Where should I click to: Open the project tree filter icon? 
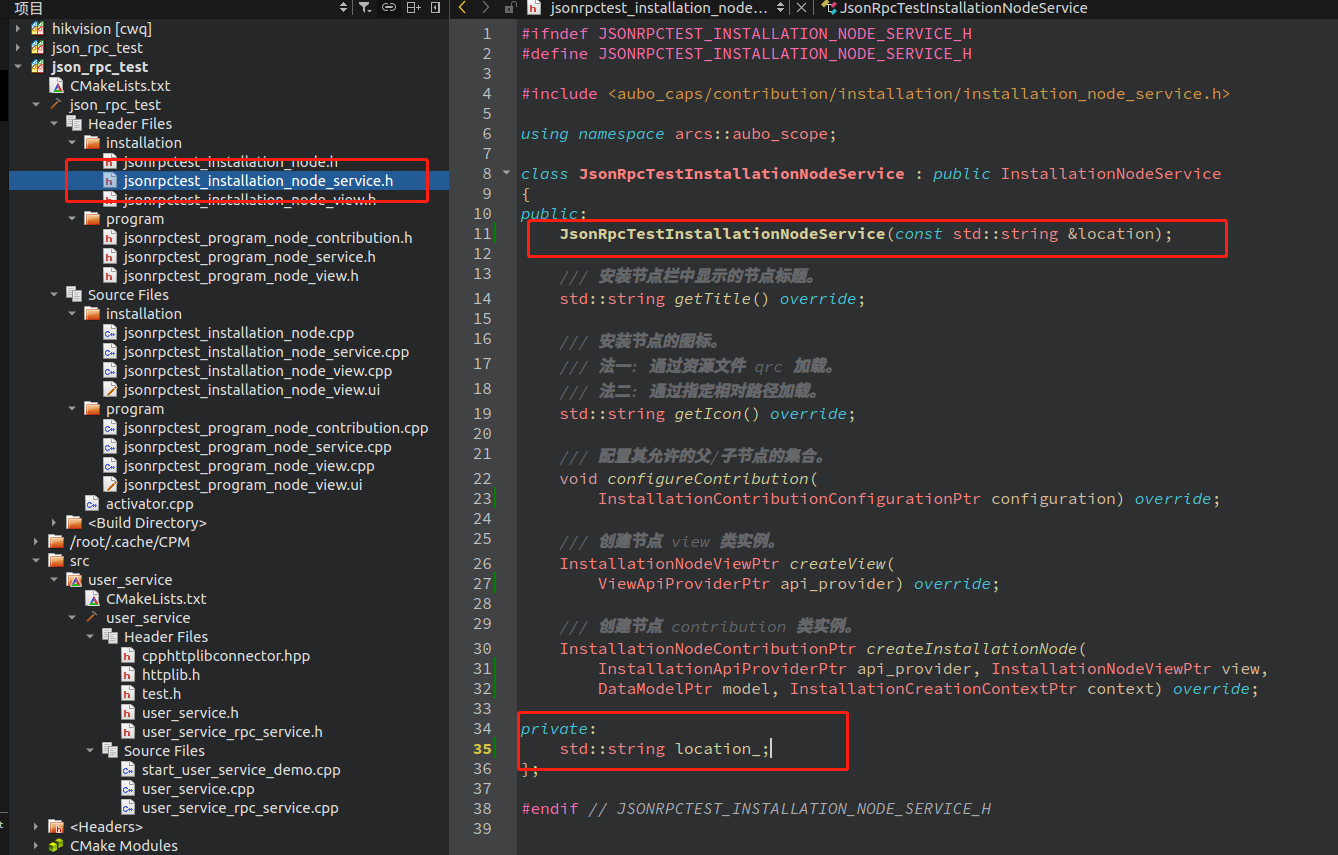click(365, 8)
